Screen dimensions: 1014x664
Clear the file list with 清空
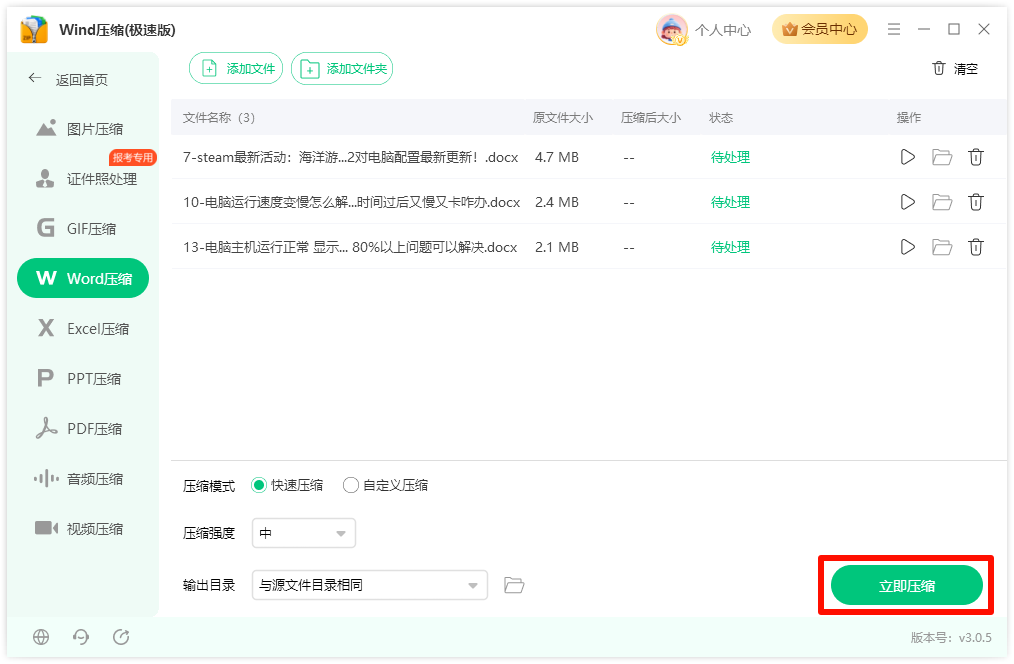(955, 69)
